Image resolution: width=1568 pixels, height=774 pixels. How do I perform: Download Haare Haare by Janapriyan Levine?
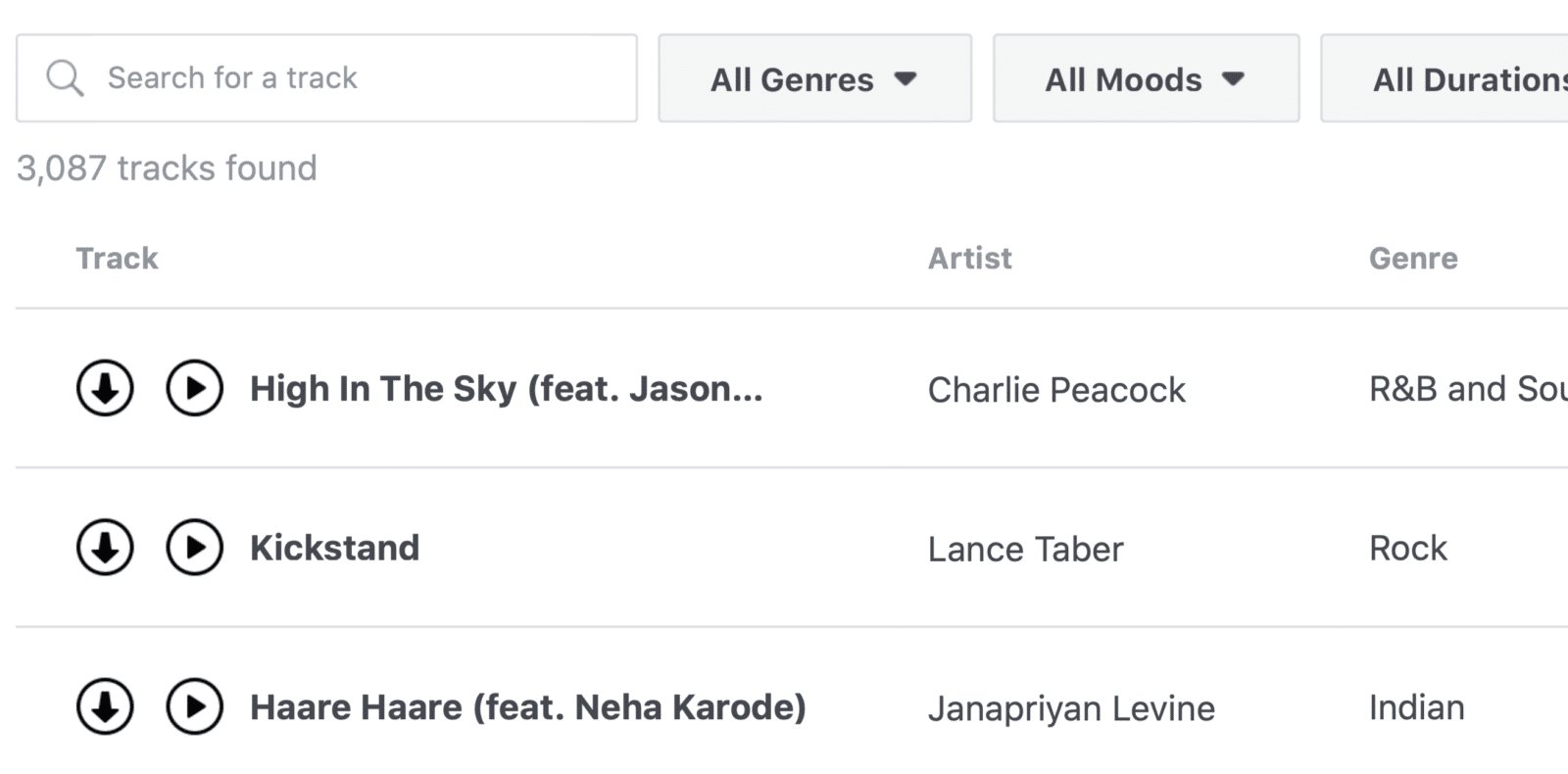click(105, 706)
